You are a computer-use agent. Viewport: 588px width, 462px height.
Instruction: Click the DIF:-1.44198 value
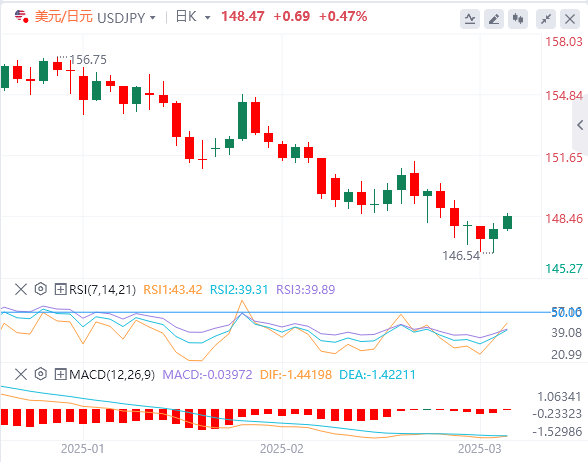click(x=296, y=375)
